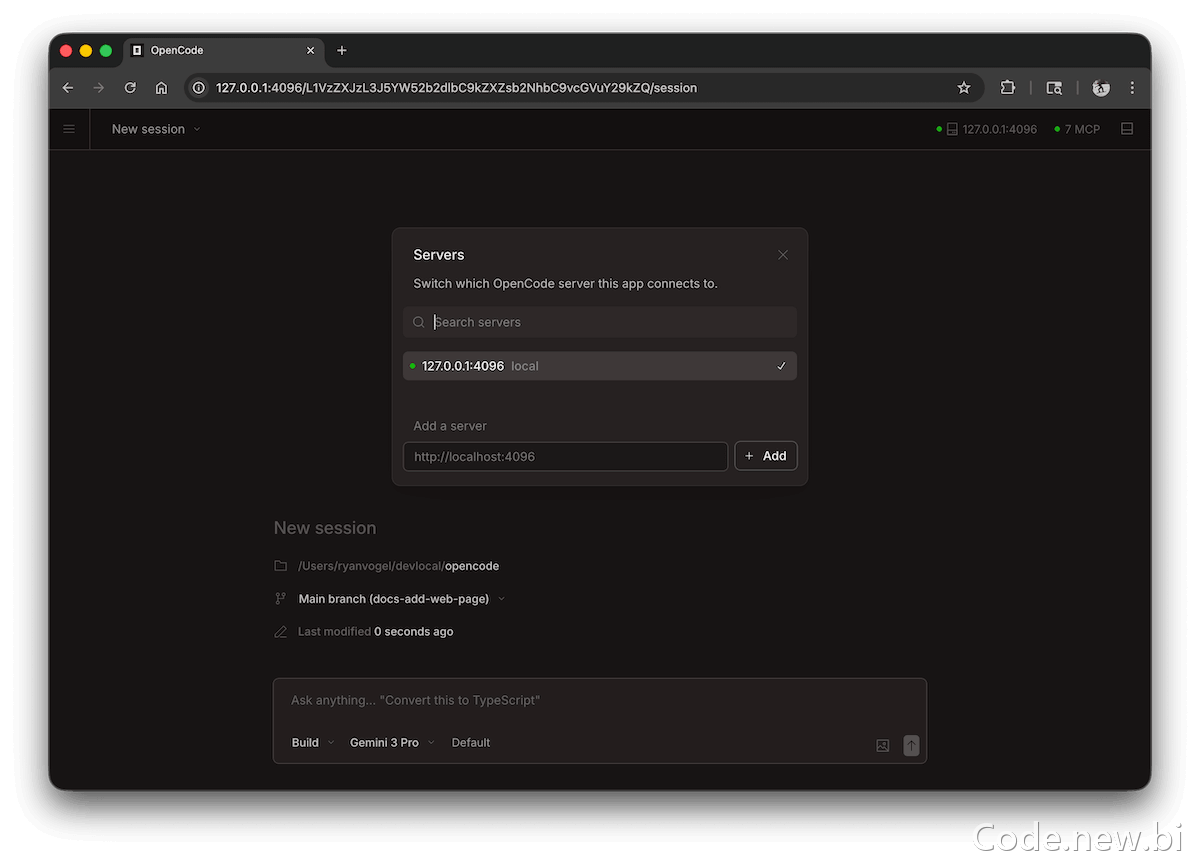Open the browser home page

(161, 88)
